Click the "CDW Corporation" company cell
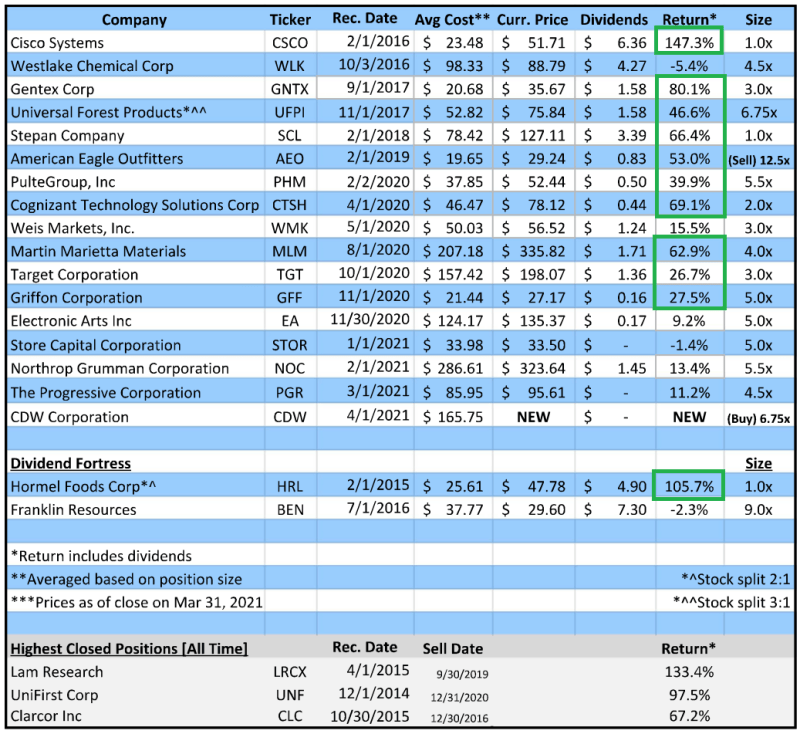This screenshot has width=800, height=734. pos(70,417)
